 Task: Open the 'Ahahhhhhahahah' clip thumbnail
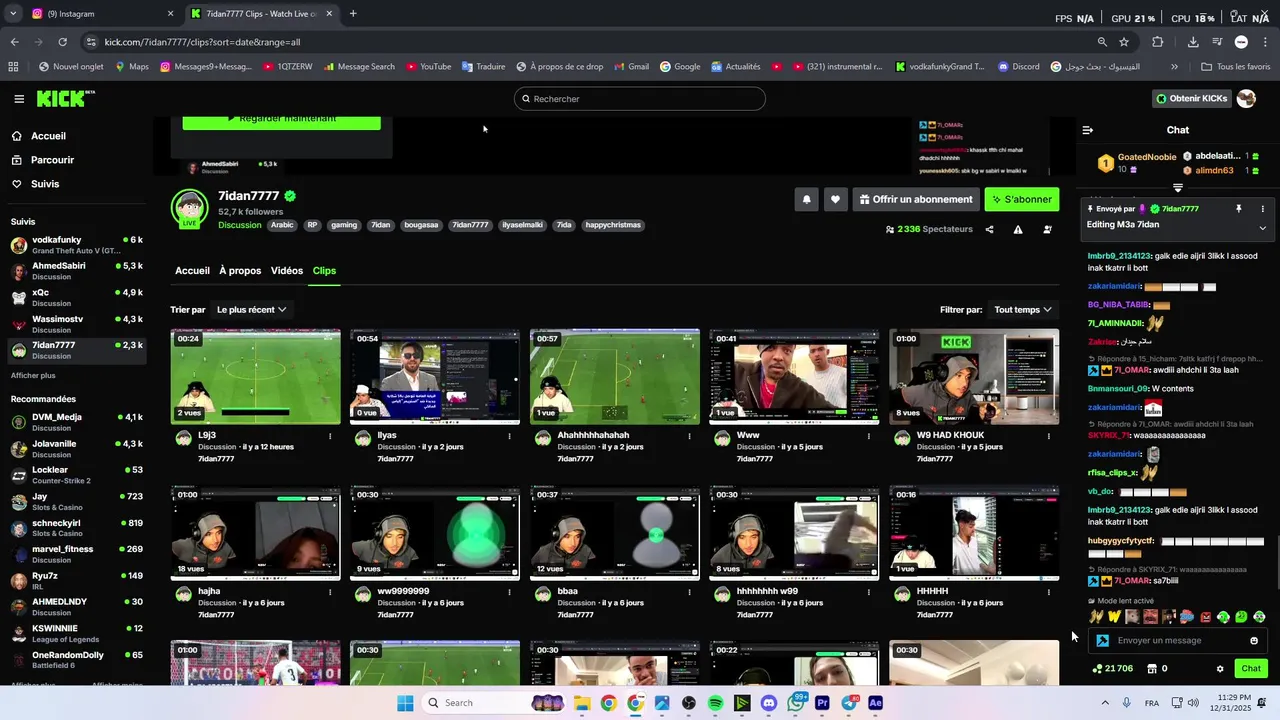pyautogui.click(x=615, y=377)
